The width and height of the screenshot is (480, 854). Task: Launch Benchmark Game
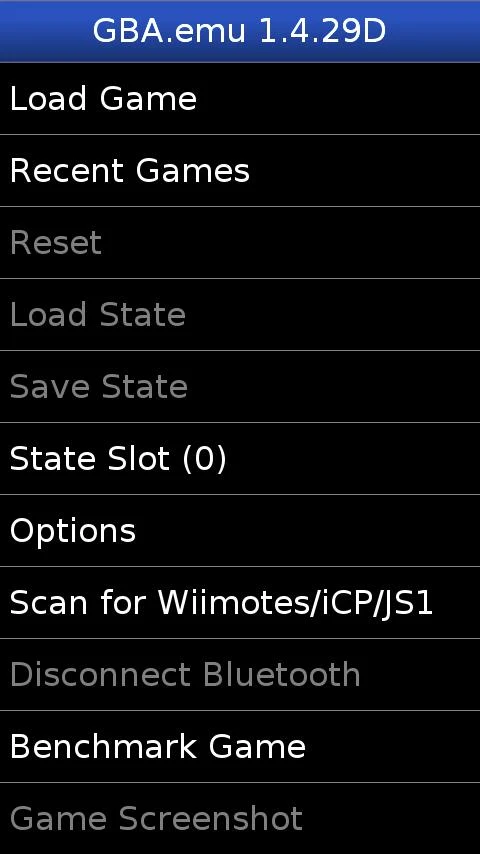240,746
